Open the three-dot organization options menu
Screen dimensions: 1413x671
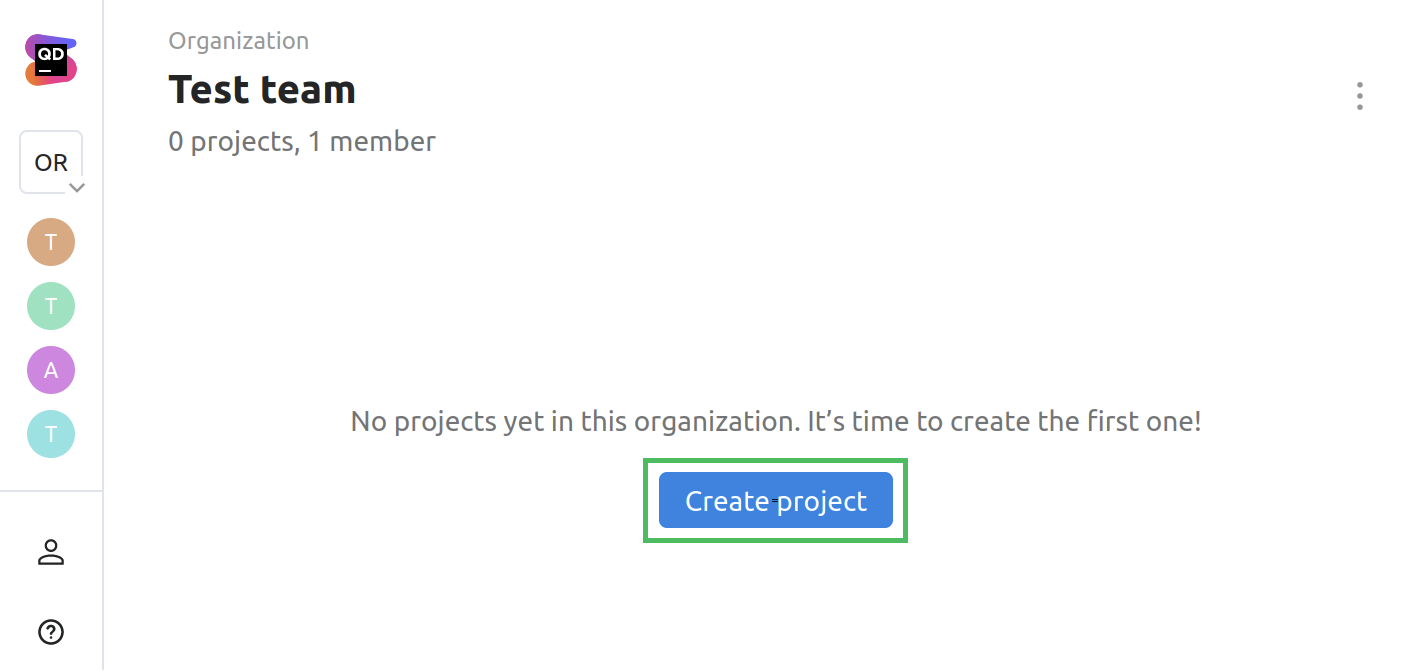[1359, 96]
